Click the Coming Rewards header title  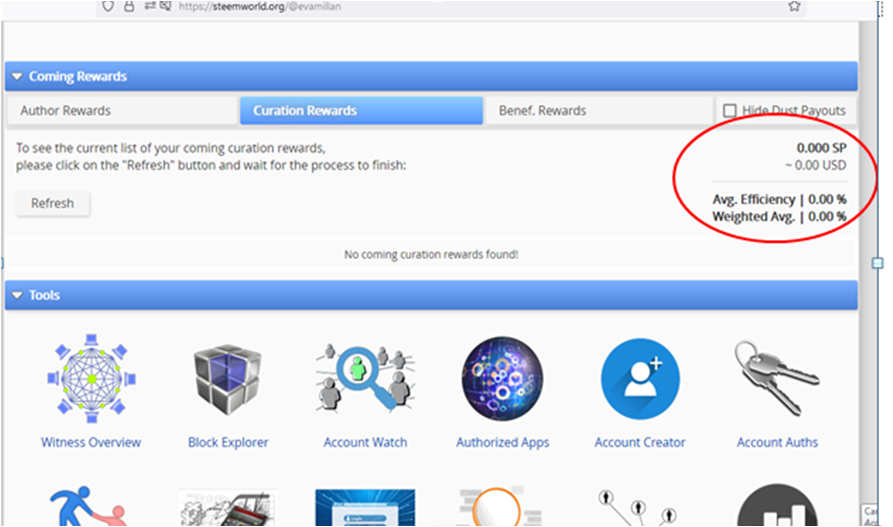[78, 76]
